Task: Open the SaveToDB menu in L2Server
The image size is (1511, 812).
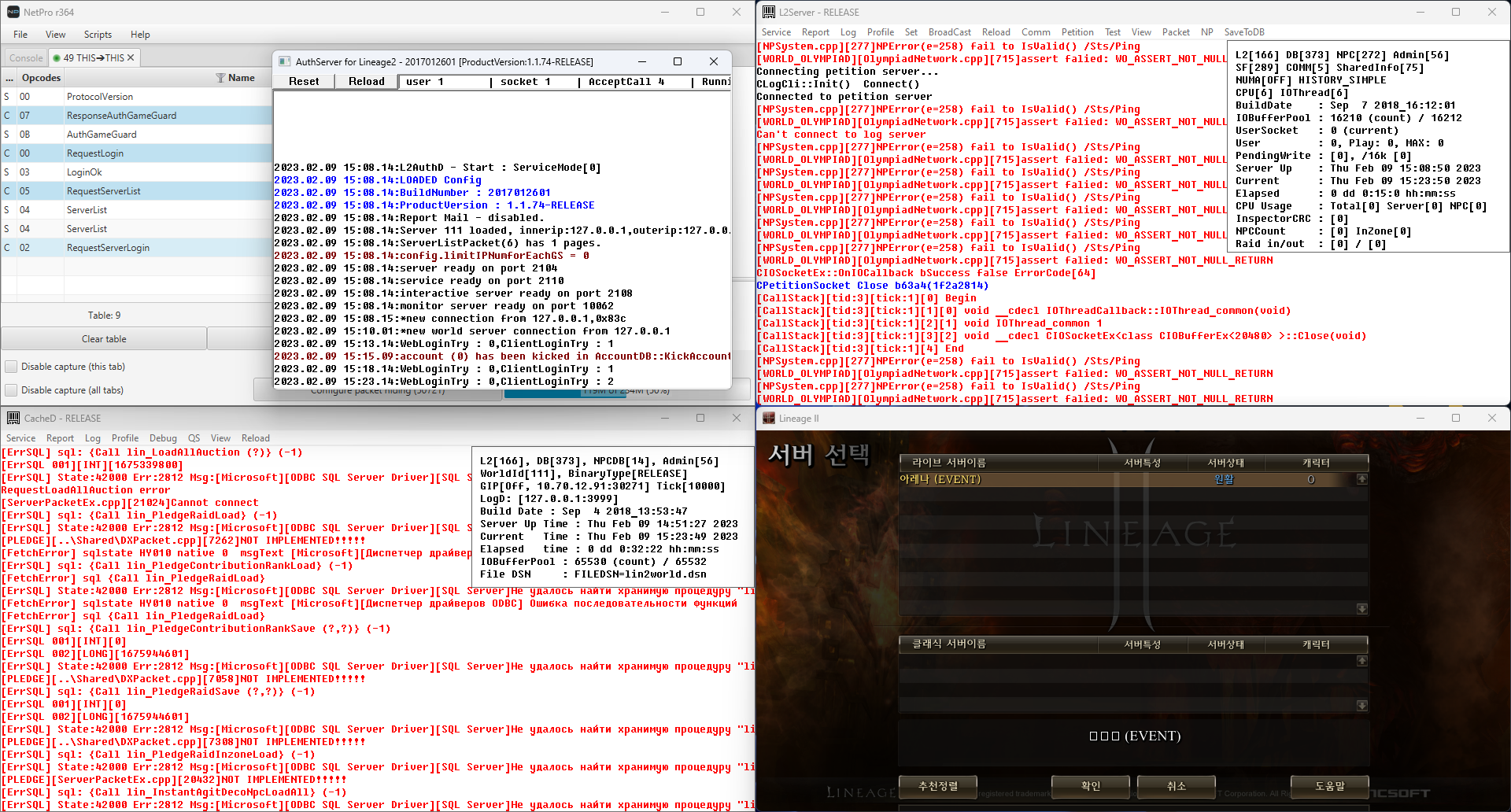Action: click(x=1244, y=32)
